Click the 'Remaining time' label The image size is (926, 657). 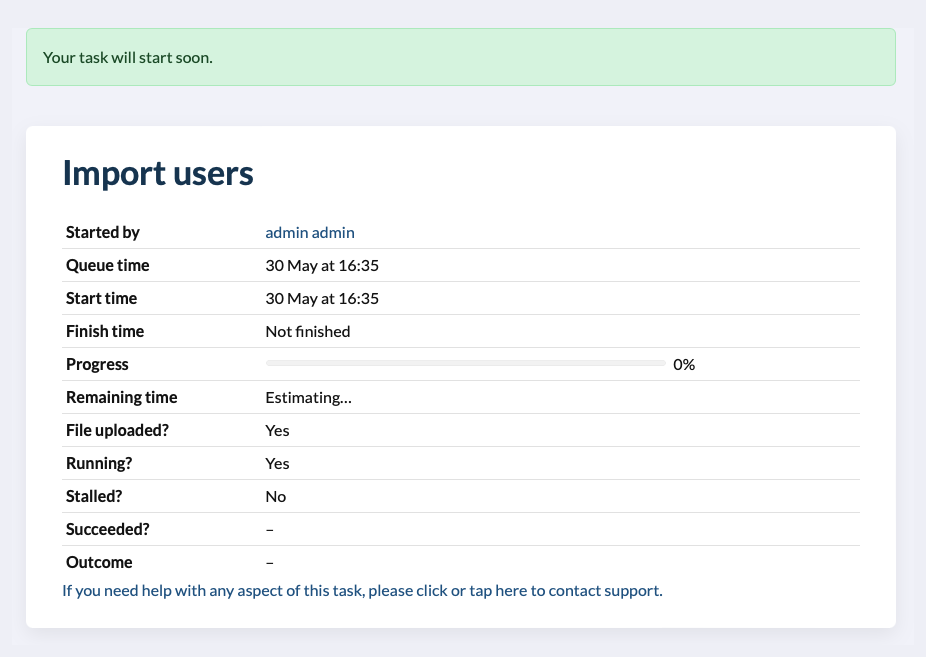122,398
